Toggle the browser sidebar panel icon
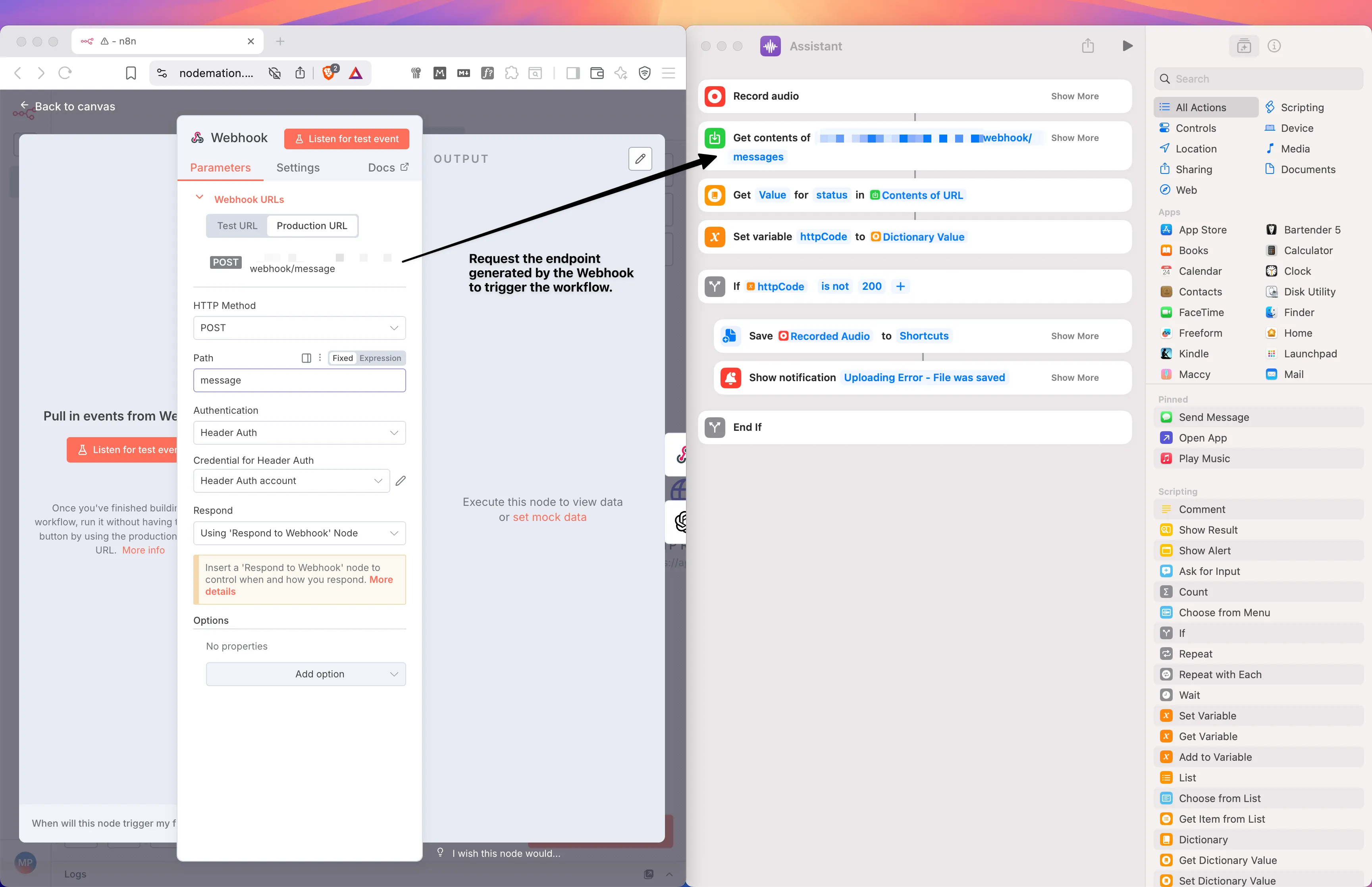The width and height of the screenshot is (1372, 887). pyautogui.click(x=573, y=73)
